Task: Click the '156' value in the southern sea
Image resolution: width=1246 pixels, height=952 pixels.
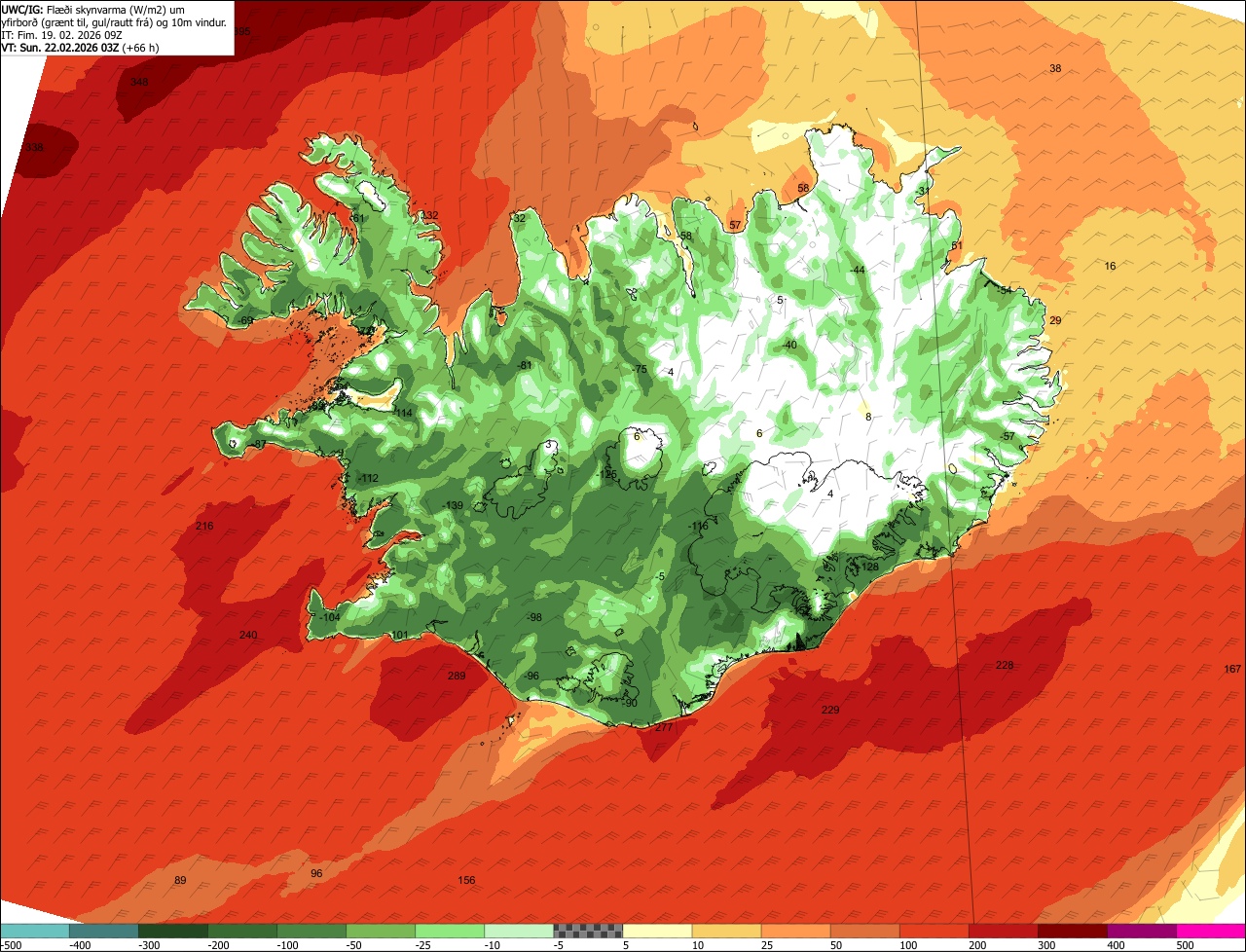Action: coord(466,880)
